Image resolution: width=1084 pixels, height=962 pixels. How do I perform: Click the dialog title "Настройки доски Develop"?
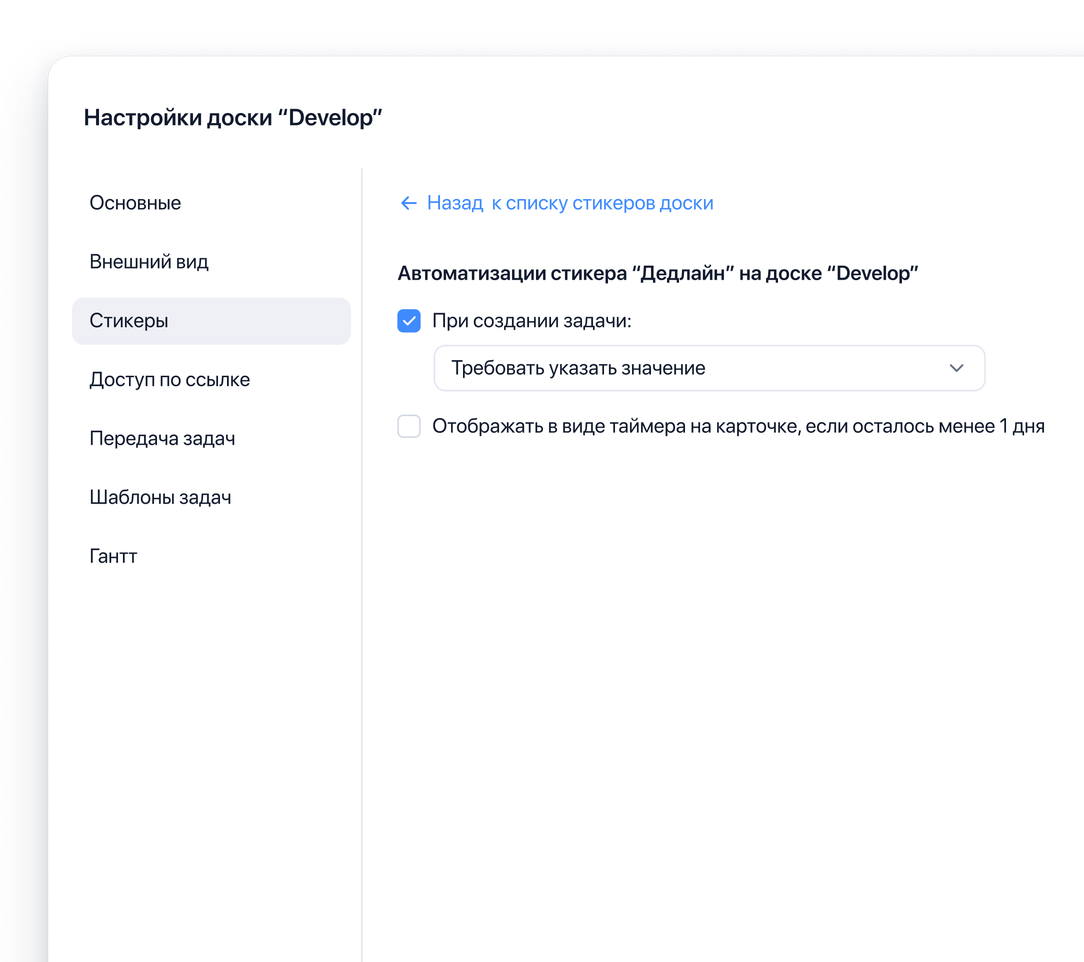pyautogui.click(x=233, y=117)
